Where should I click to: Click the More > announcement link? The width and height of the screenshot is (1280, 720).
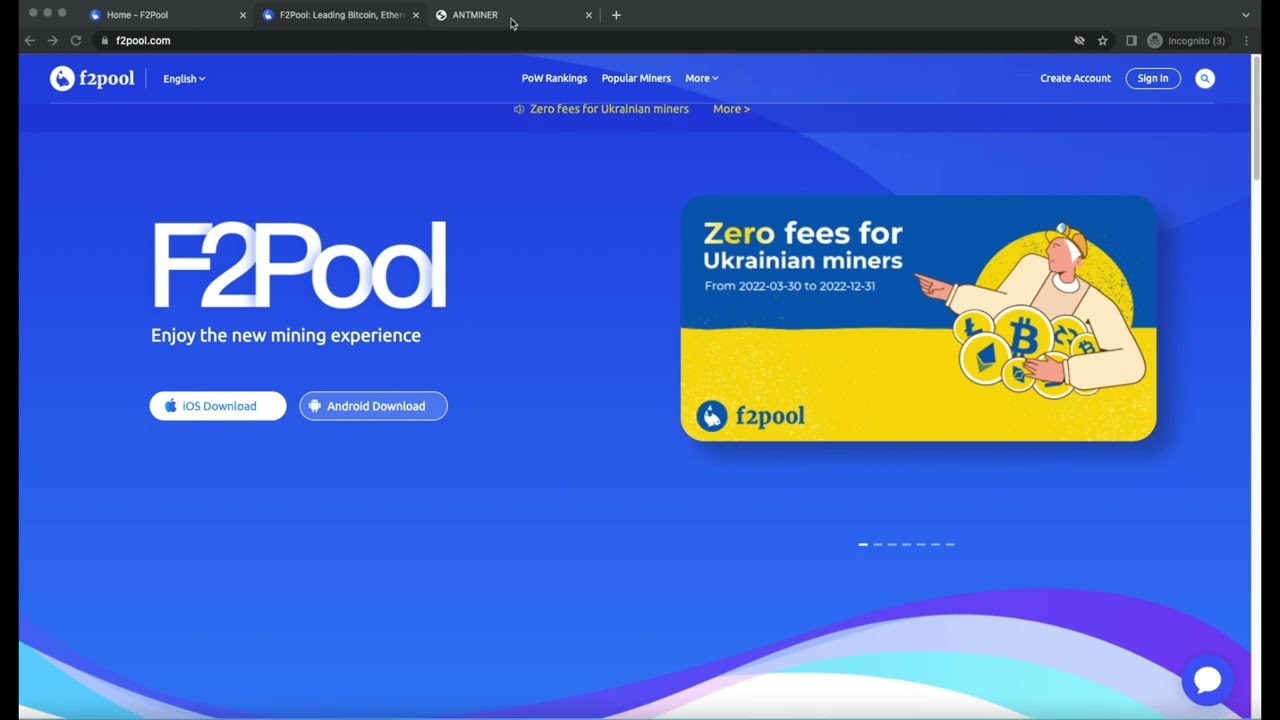tap(731, 109)
